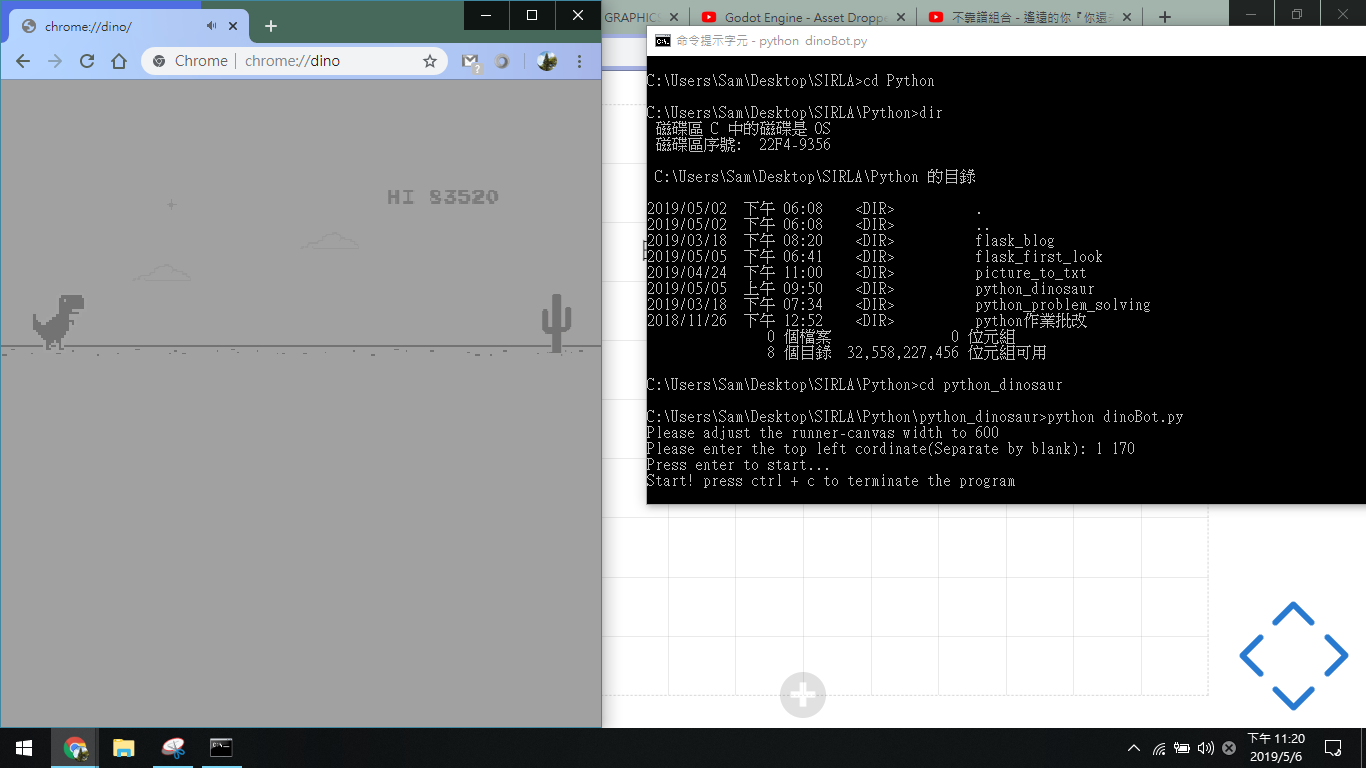The image size is (1366, 768).
Task: Click the python_dinosaur directory listing entry
Action: tap(1035, 289)
